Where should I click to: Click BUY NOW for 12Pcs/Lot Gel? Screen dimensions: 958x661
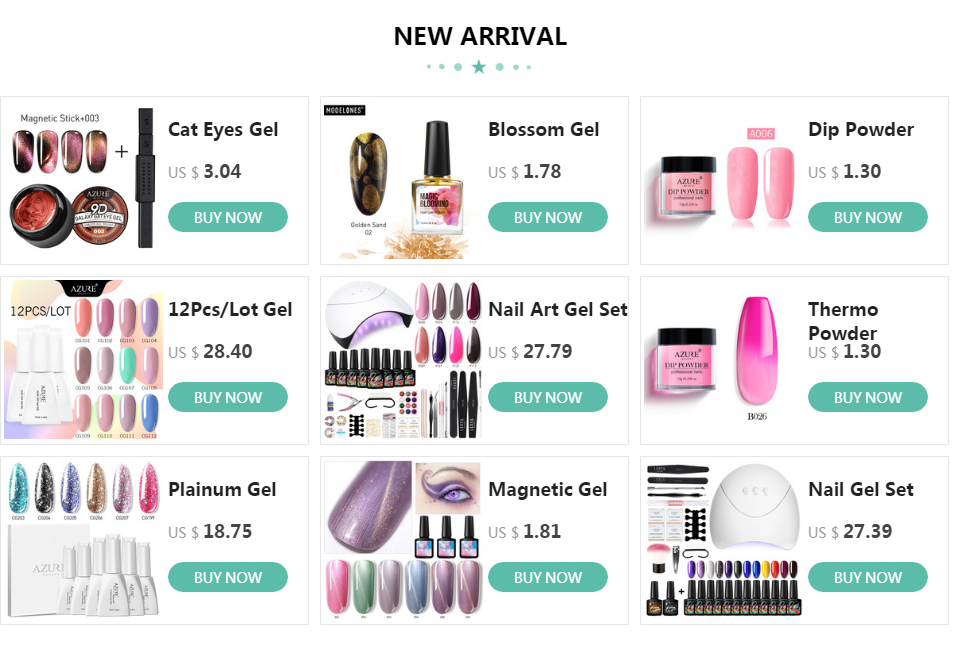pyautogui.click(x=227, y=397)
